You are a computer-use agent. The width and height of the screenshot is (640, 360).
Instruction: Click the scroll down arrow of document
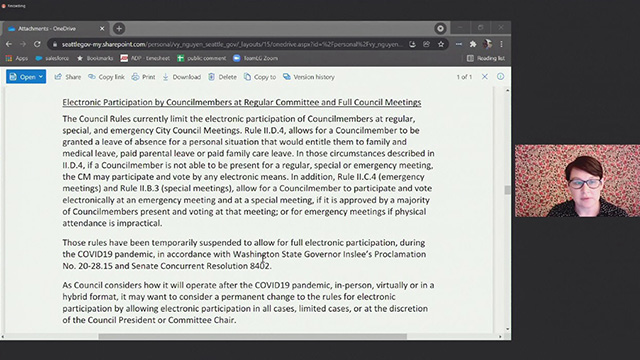507,329
